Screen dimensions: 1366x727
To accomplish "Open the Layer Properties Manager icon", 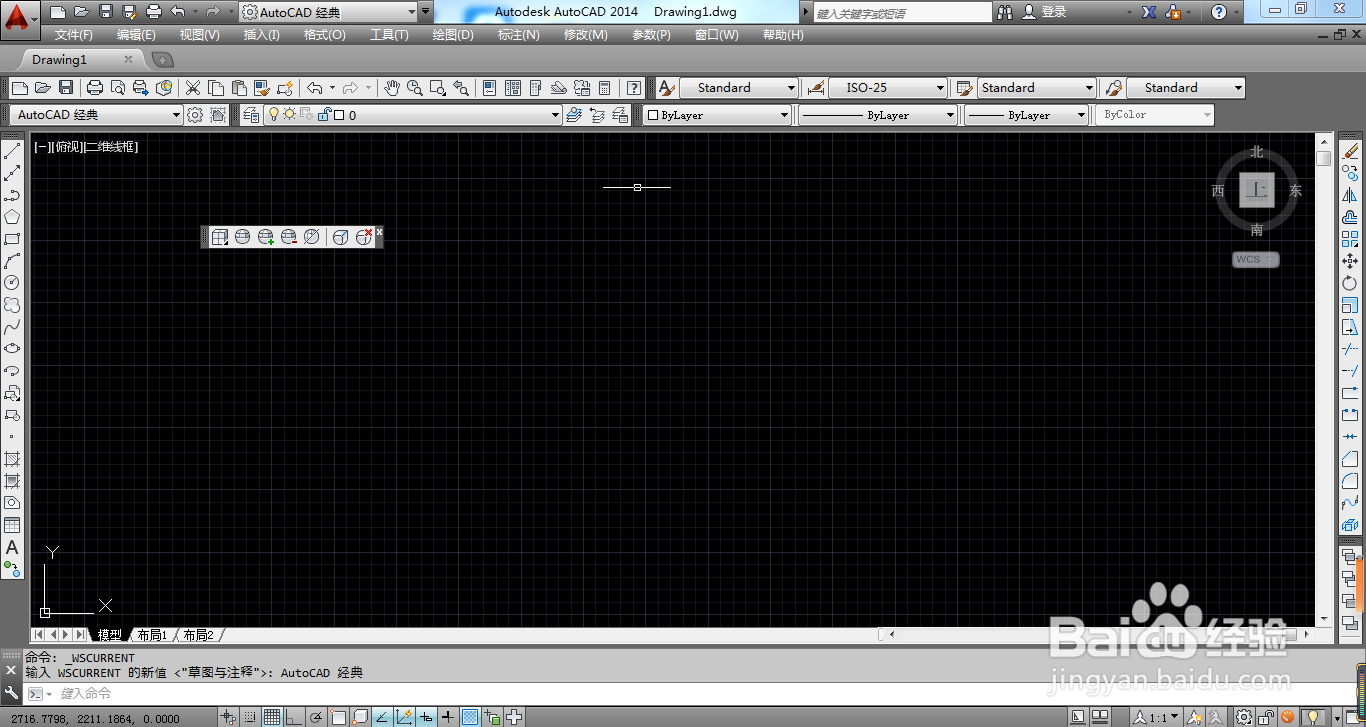I will pos(250,115).
